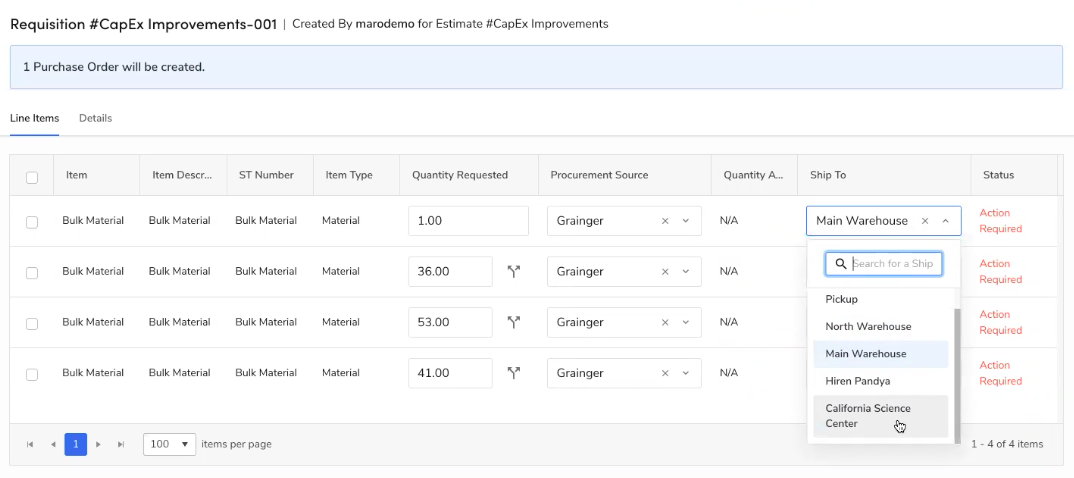Screen dimensions: 1074x478
Task: Click page 1 pagination button
Action: (x=75, y=444)
